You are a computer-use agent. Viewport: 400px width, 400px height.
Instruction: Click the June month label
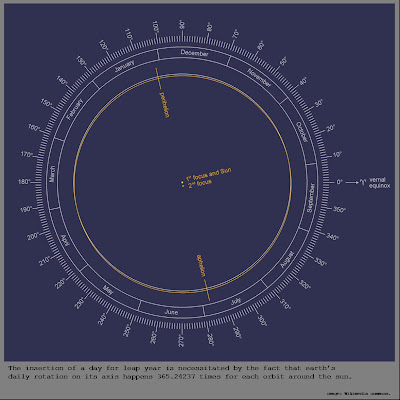[x=171, y=312]
